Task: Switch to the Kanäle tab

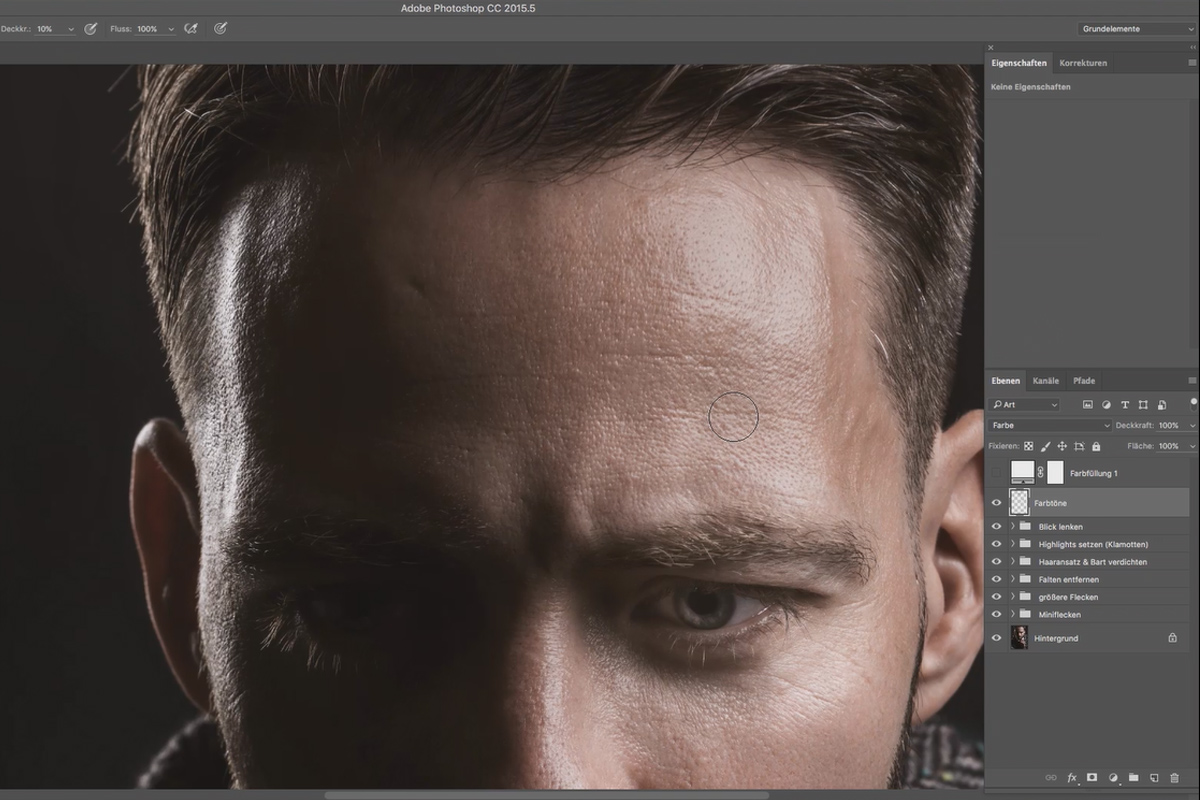Action: [1046, 381]
